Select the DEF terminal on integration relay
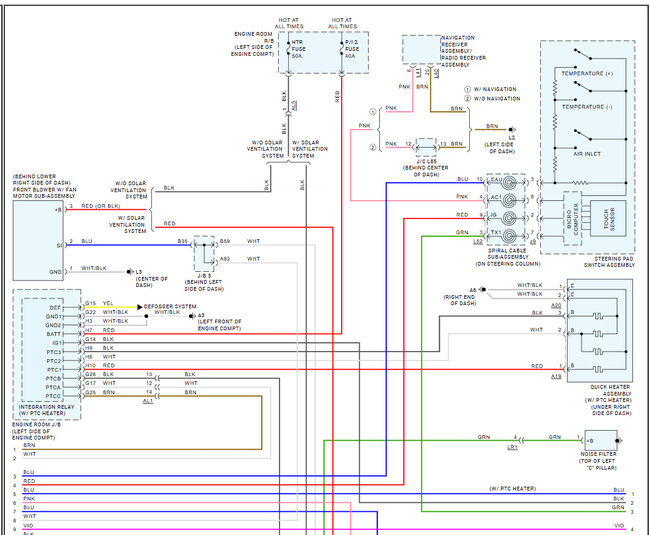Image resolution: width=650 pixels, height=535 pixels. click(x=55, y=307)
